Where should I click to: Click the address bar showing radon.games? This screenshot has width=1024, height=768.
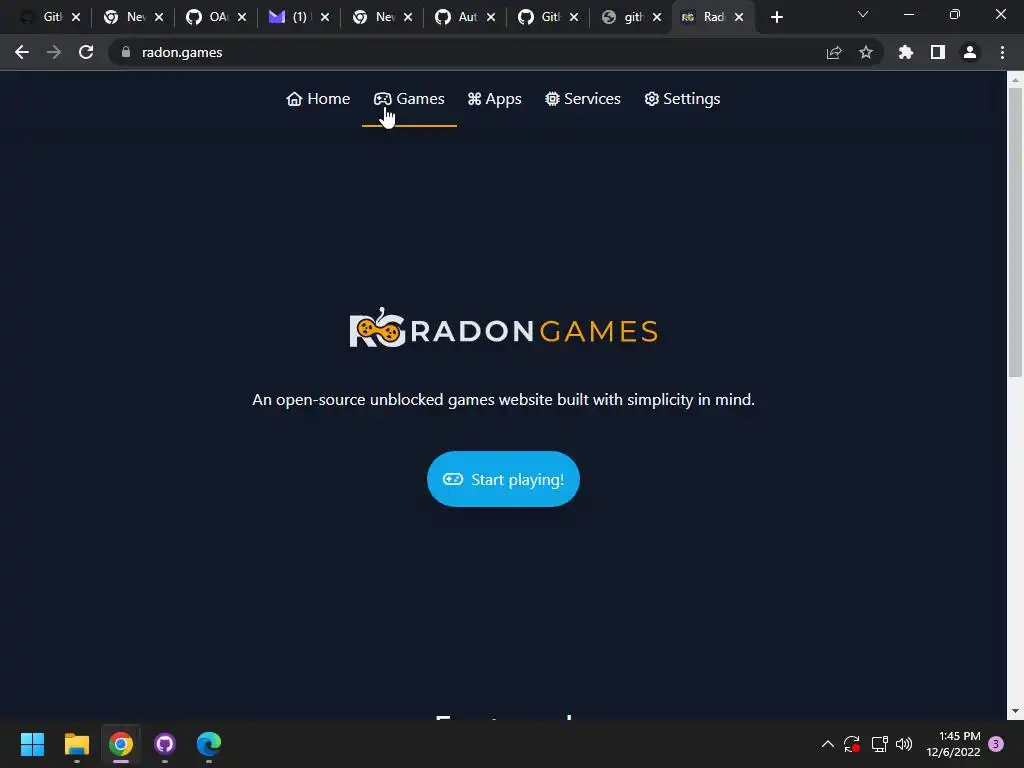click(470, 52)
